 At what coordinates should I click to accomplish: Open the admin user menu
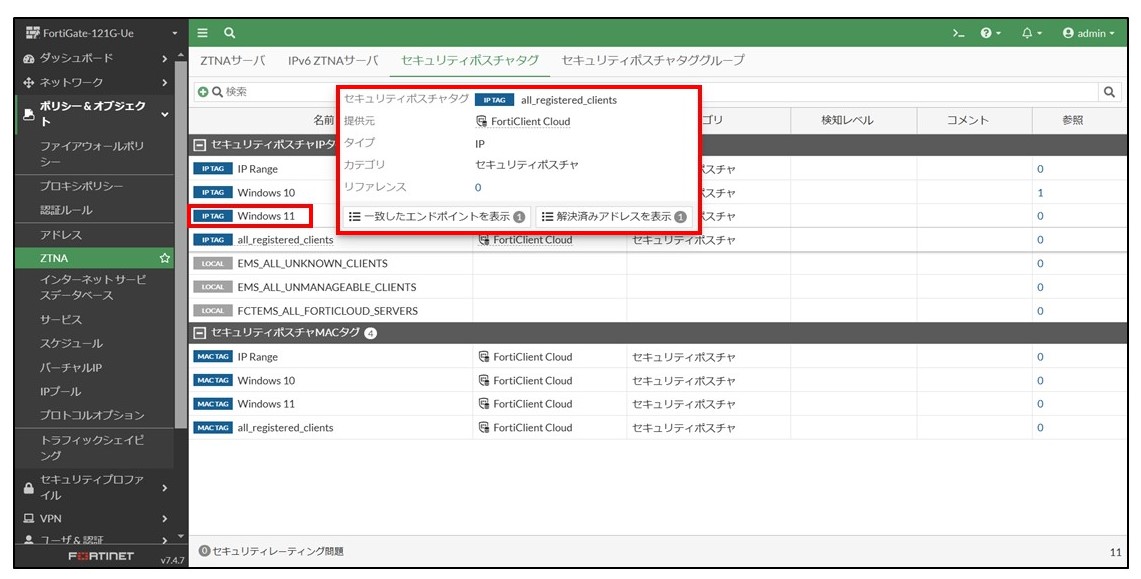coord(1089,33)
